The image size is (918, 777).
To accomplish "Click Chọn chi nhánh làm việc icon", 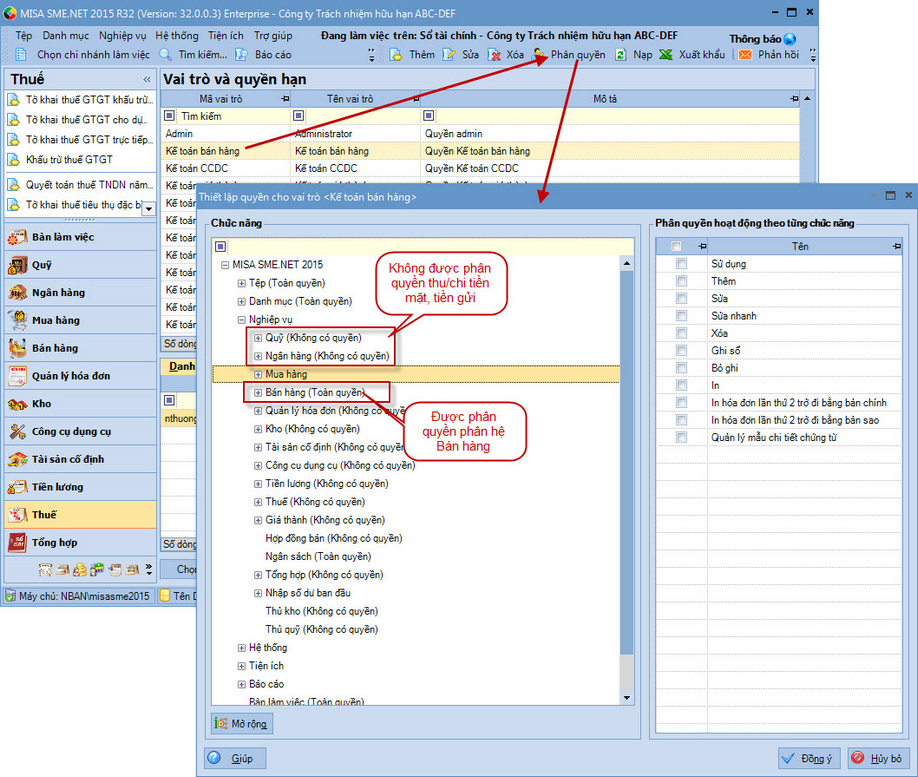I will 20,55.
